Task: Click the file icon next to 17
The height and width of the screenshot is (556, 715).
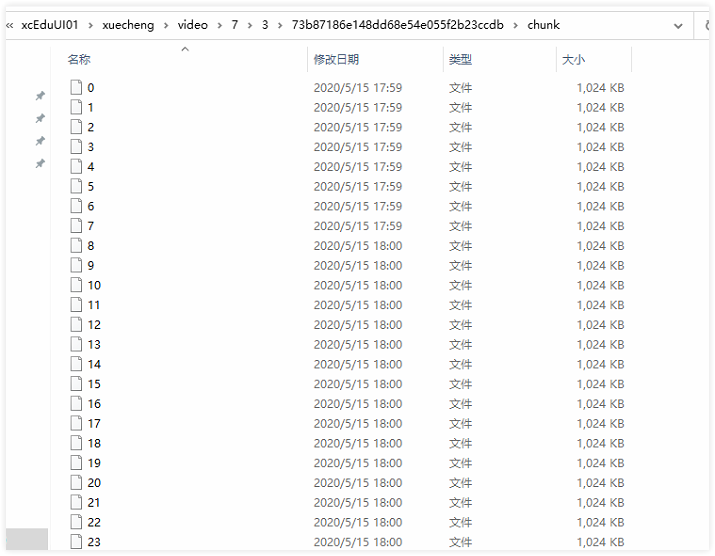Action: pyautogui.click(x=76, y=423)
